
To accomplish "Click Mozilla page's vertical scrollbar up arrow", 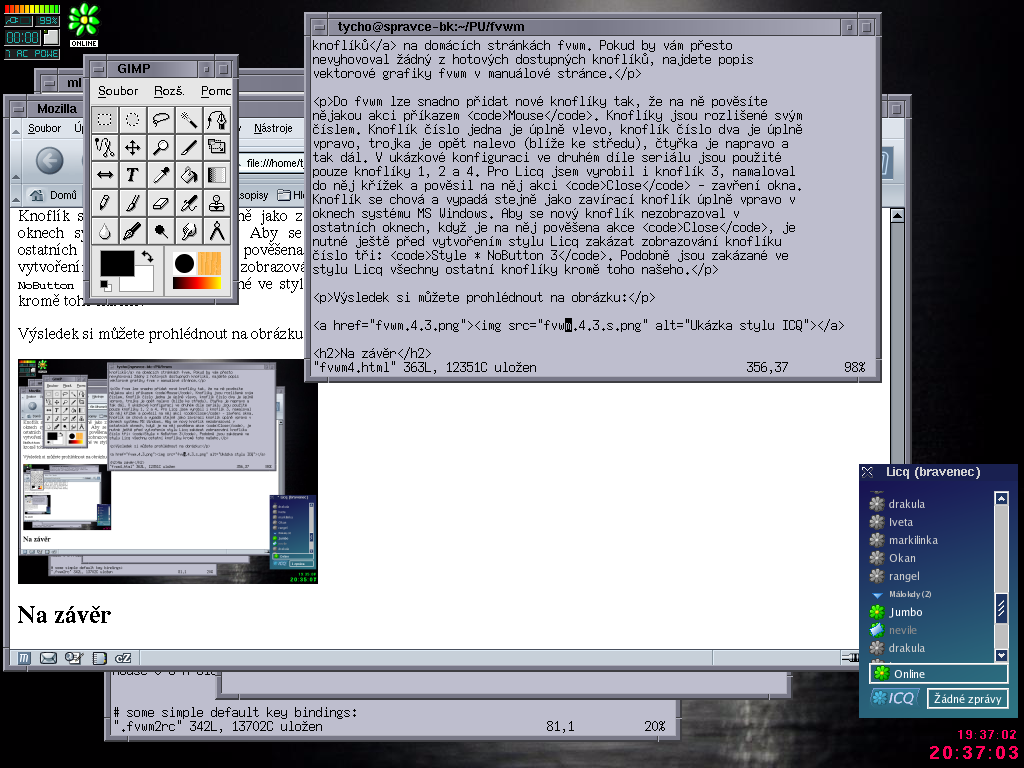I will point(897,216).
